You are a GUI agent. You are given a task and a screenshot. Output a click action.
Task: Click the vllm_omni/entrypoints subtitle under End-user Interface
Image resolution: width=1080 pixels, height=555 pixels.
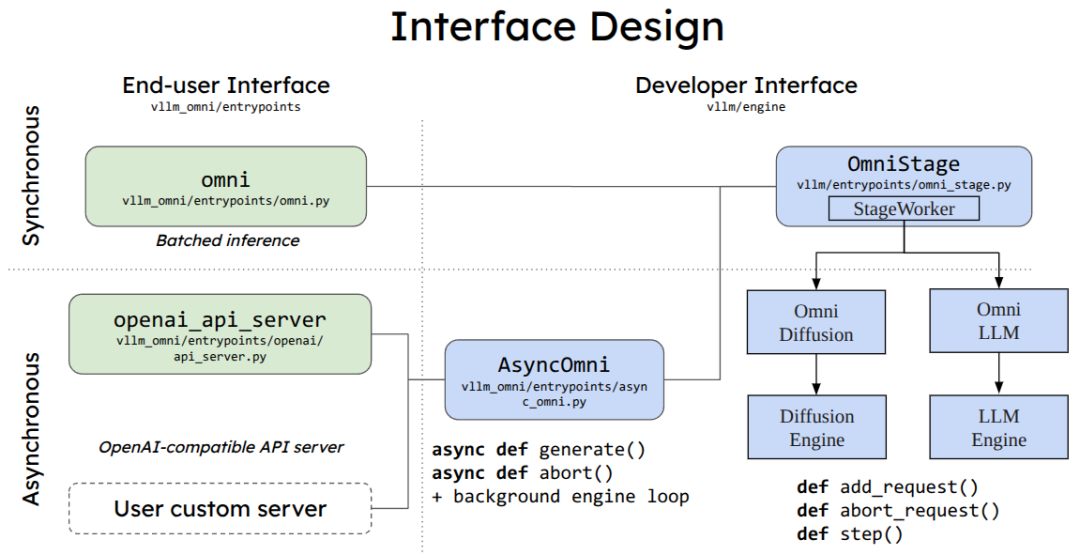[226, 107]
